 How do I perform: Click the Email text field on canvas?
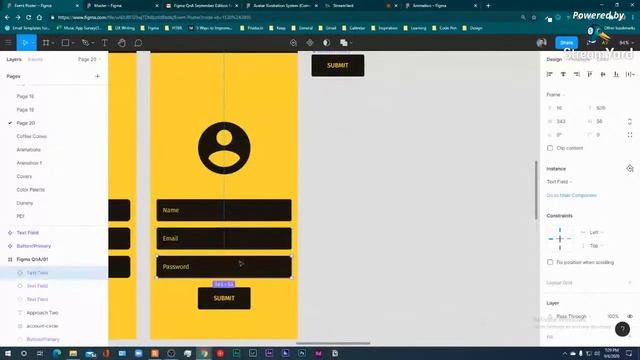pos(224,238)
